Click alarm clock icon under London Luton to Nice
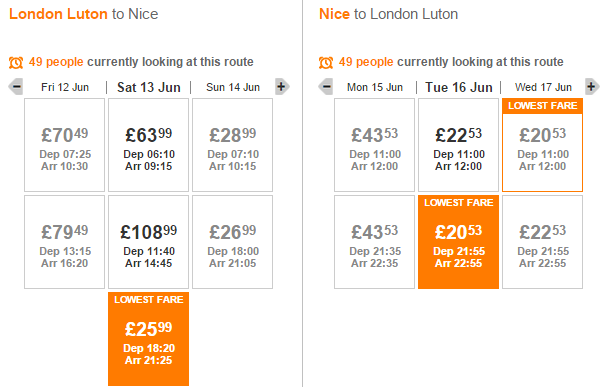607x387 pixels. click(16, 62)
